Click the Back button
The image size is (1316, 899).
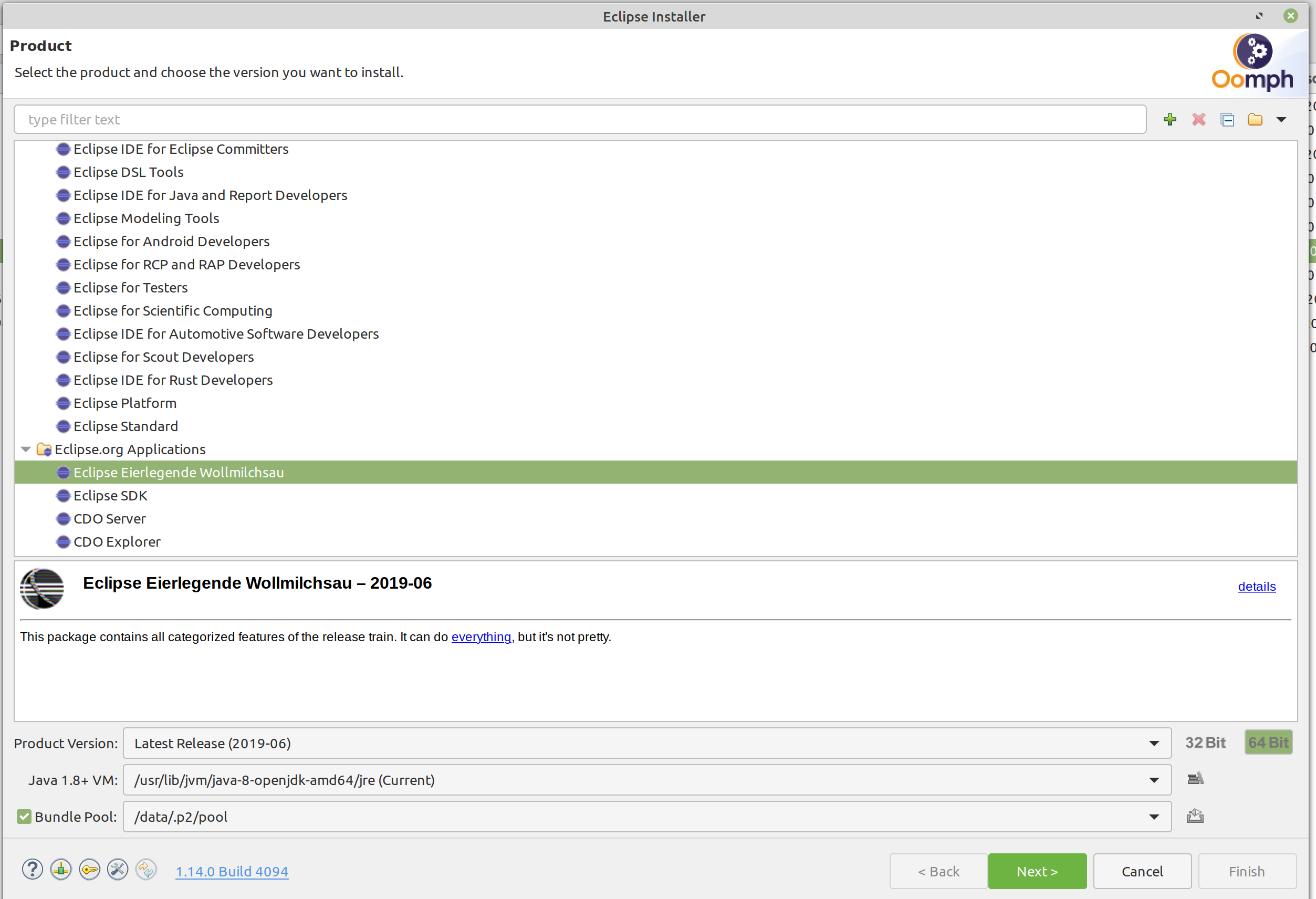[x=938, y=871]
